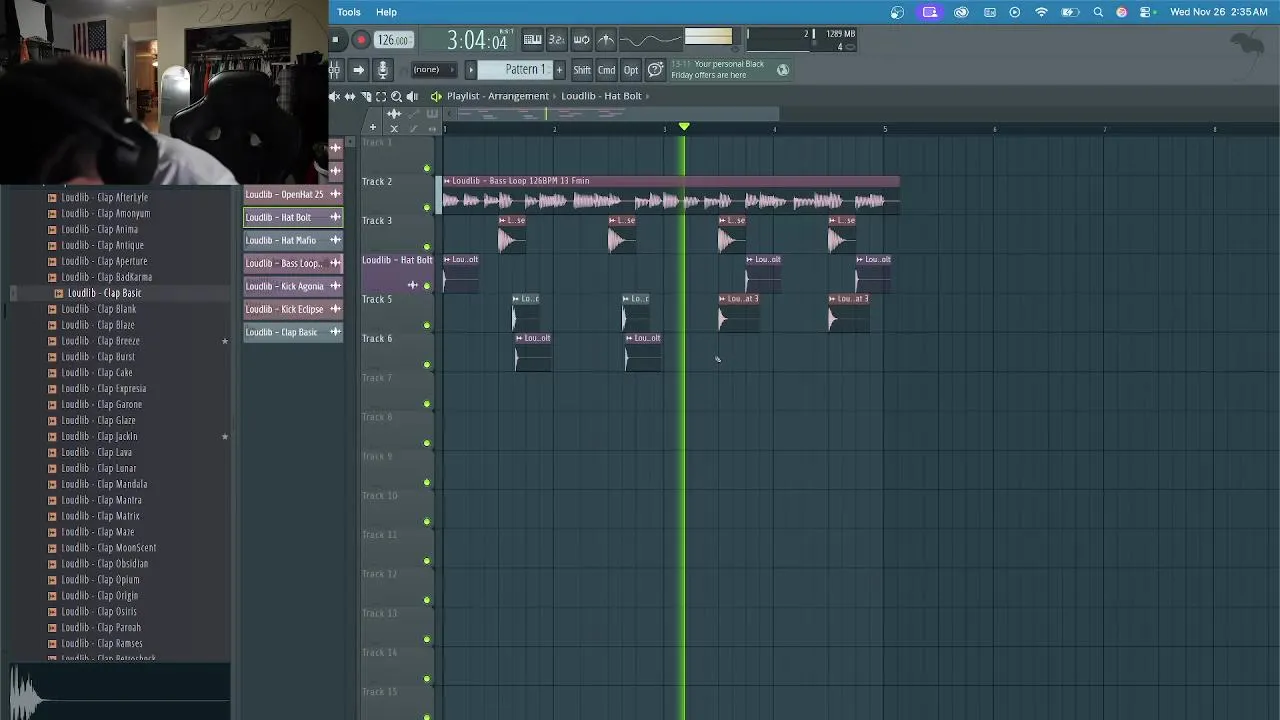Select the Bass Loop 126BPM clip
This screenshot has height=720, width=1280.
pos(671,195)
